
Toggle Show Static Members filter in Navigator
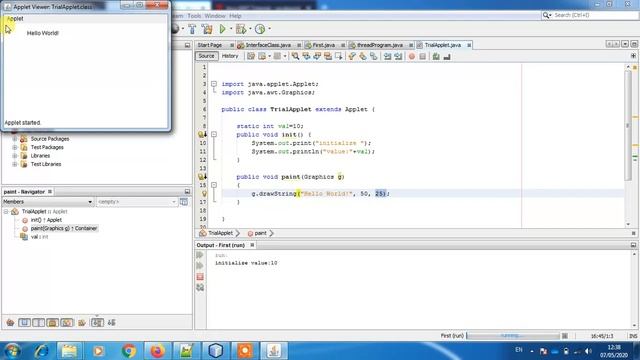coord(38,323)
